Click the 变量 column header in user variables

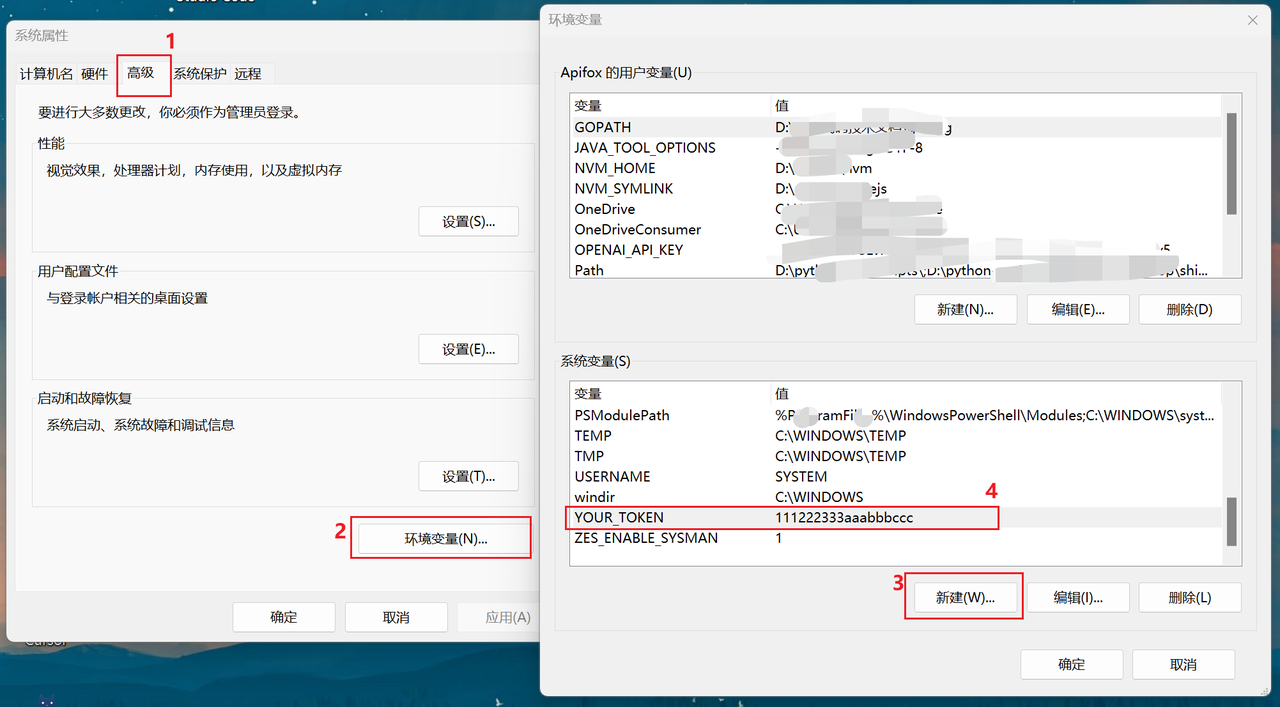pos(670,105)
